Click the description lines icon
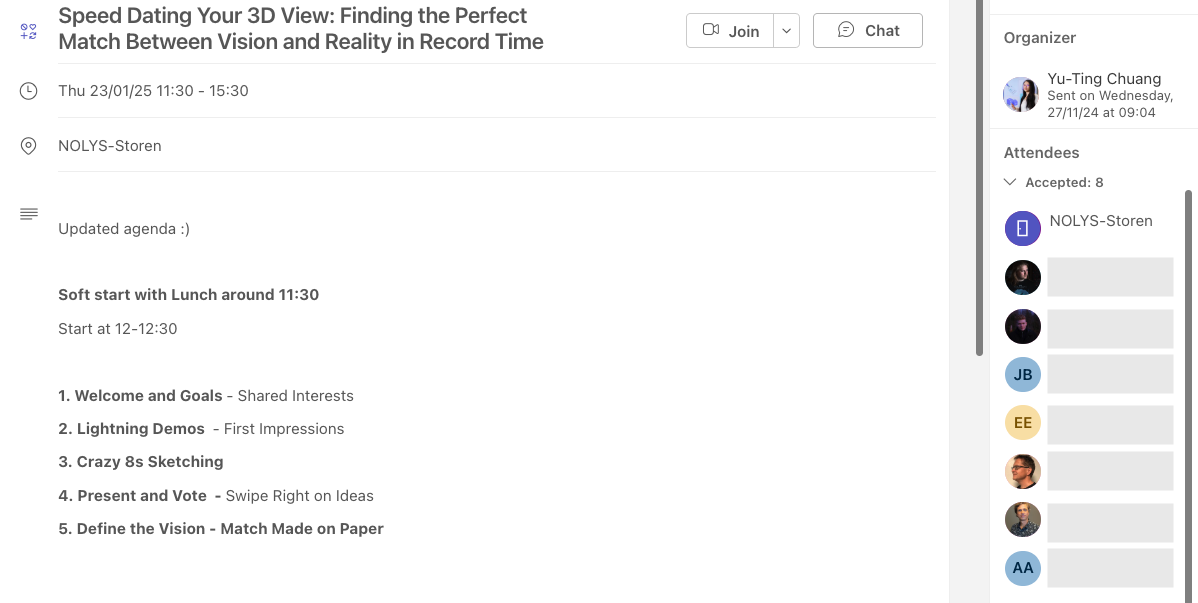 tap(29, 214)
